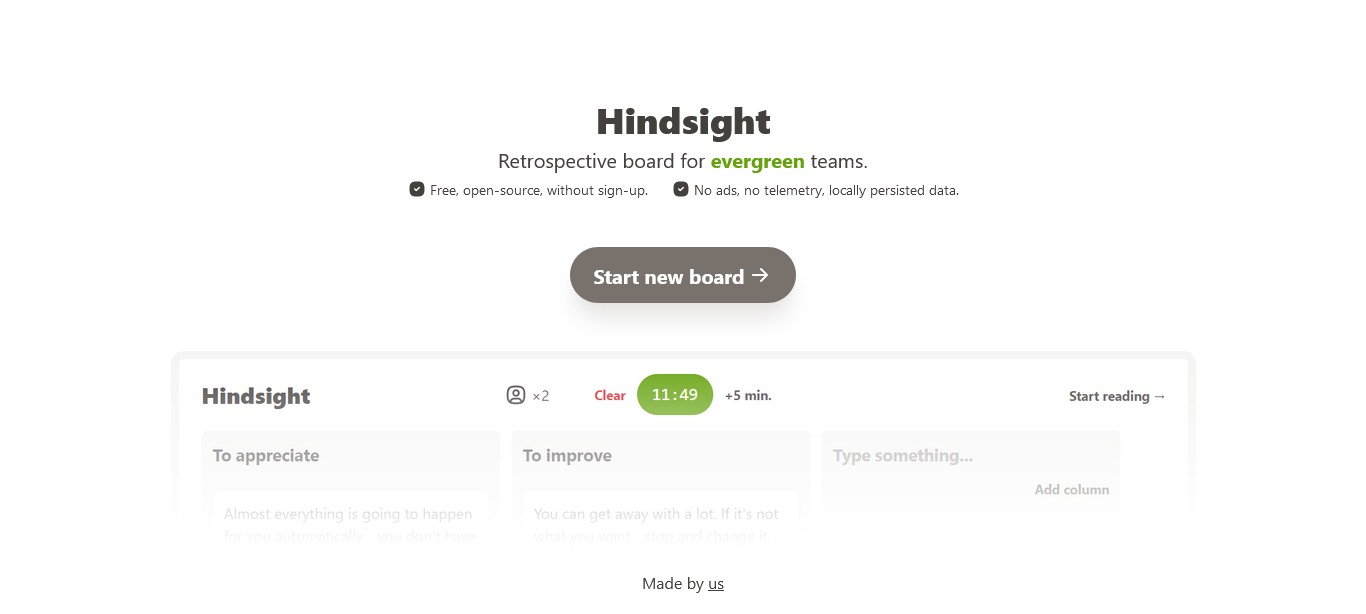Click the arrow icon in Start new board
Viewport: 1366px width, 614px height.
tap(760, 276)
